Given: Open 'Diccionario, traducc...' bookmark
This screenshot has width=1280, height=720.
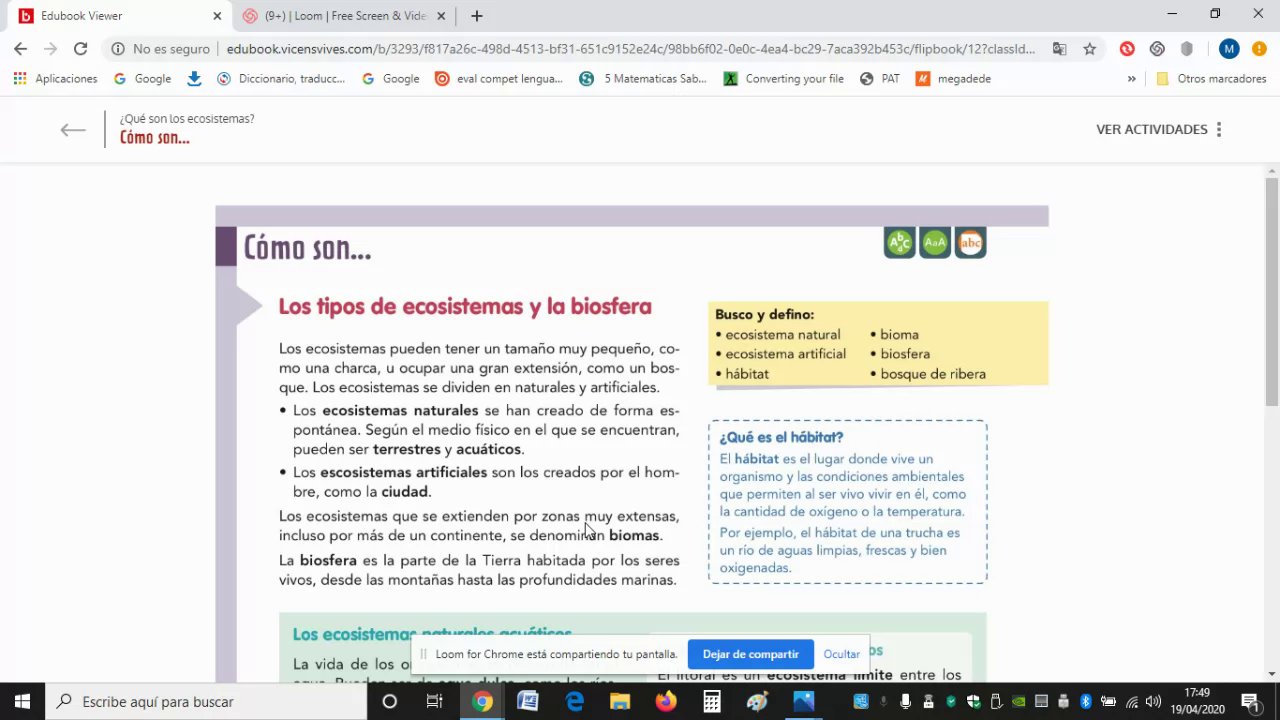Looking at the screenshot, I should [x=281, y=78].
